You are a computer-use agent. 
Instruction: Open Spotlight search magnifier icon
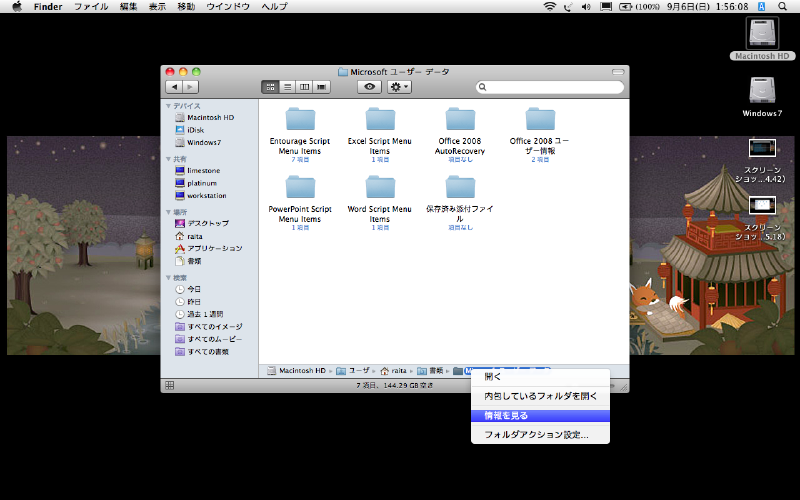[x=783, y=7]
